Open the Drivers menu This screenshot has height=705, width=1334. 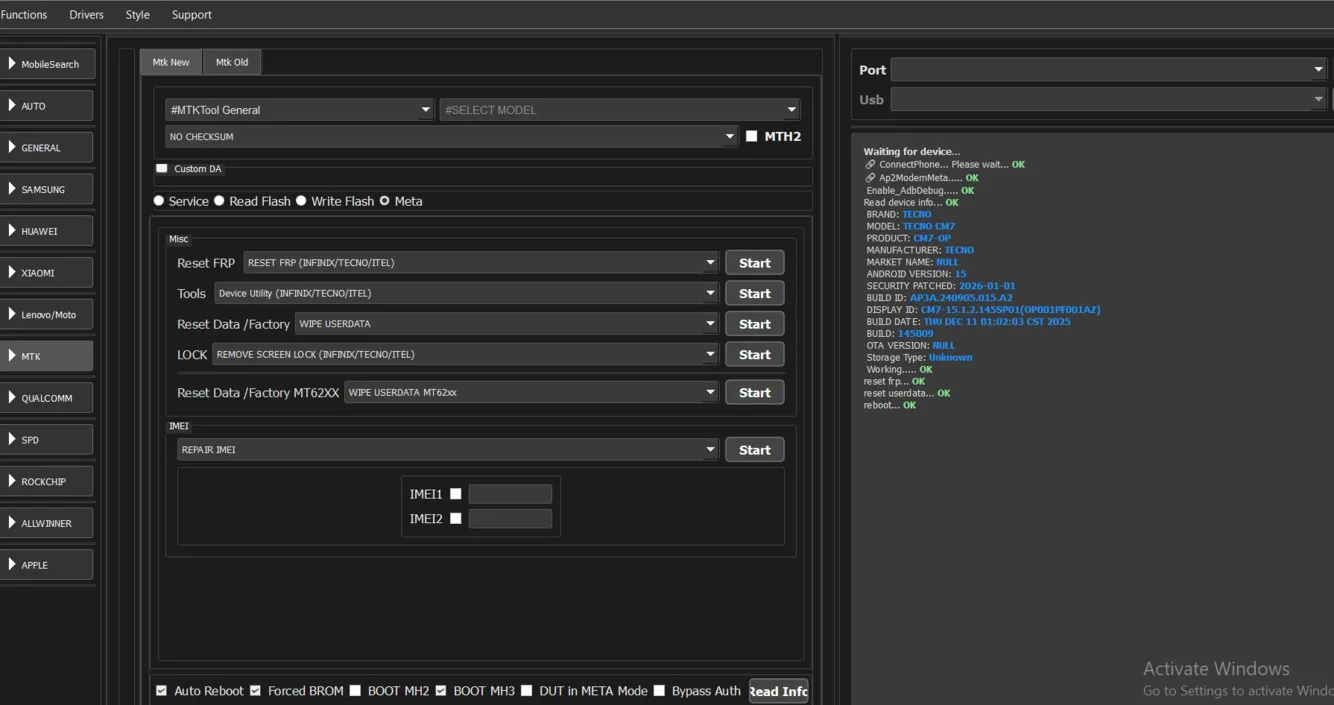[86, 15]
